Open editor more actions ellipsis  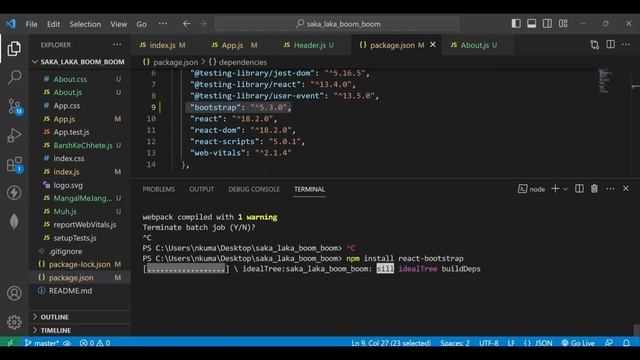[626, 44]
